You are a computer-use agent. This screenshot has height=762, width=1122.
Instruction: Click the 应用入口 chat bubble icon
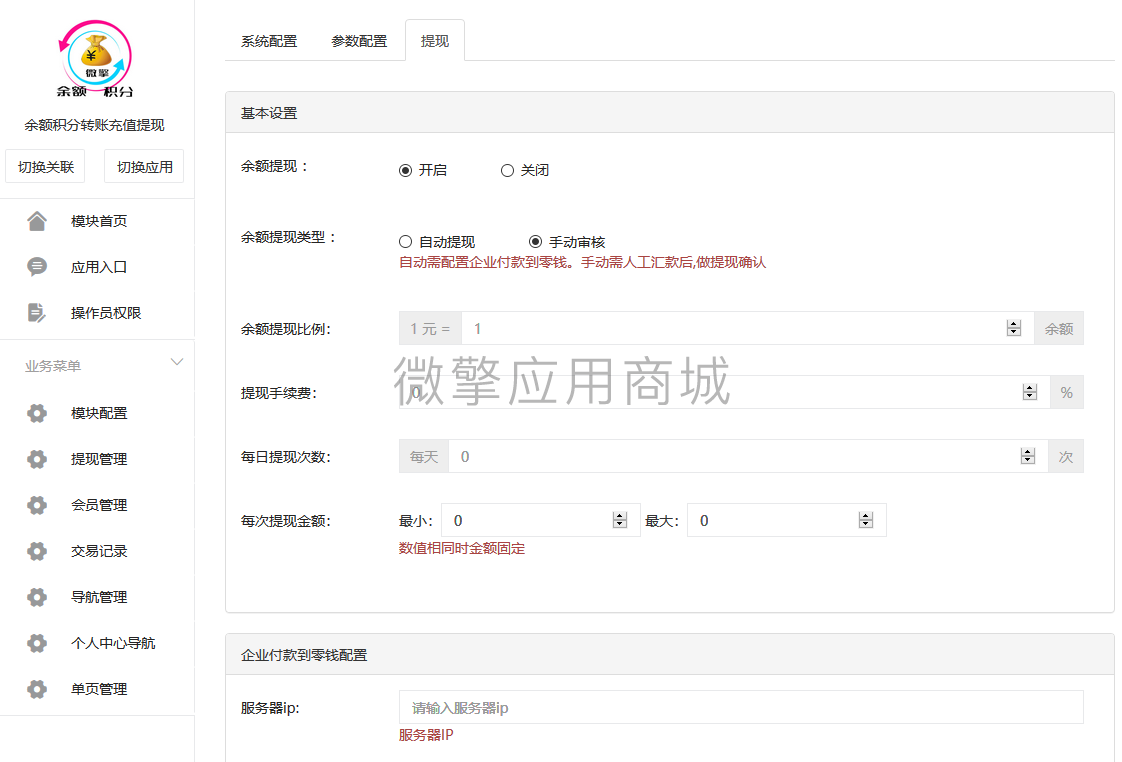[x=37, y=267]
